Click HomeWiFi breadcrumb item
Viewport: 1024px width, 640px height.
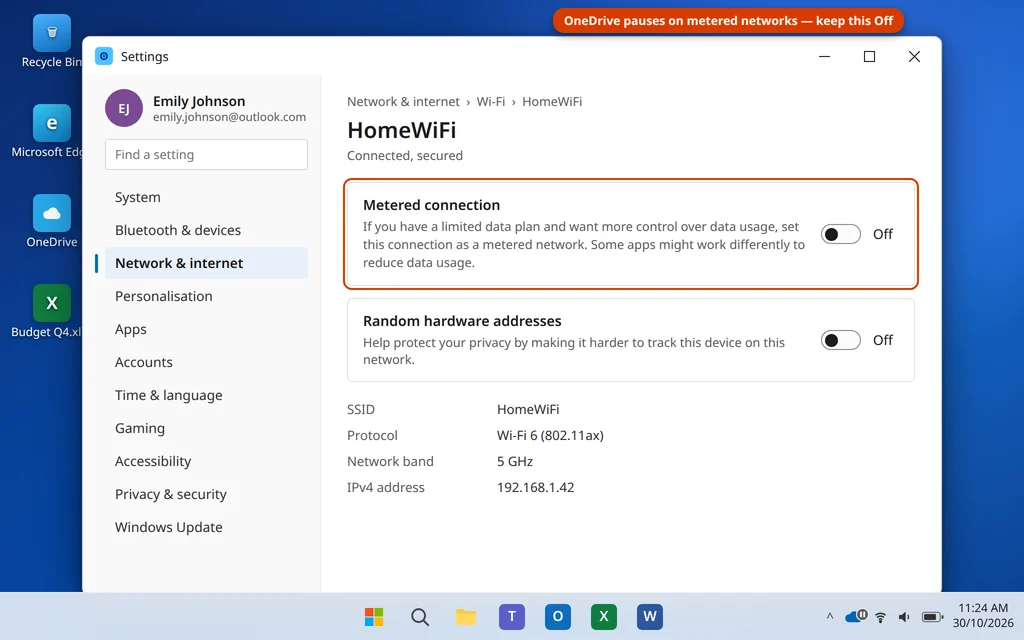click(552, 101)
